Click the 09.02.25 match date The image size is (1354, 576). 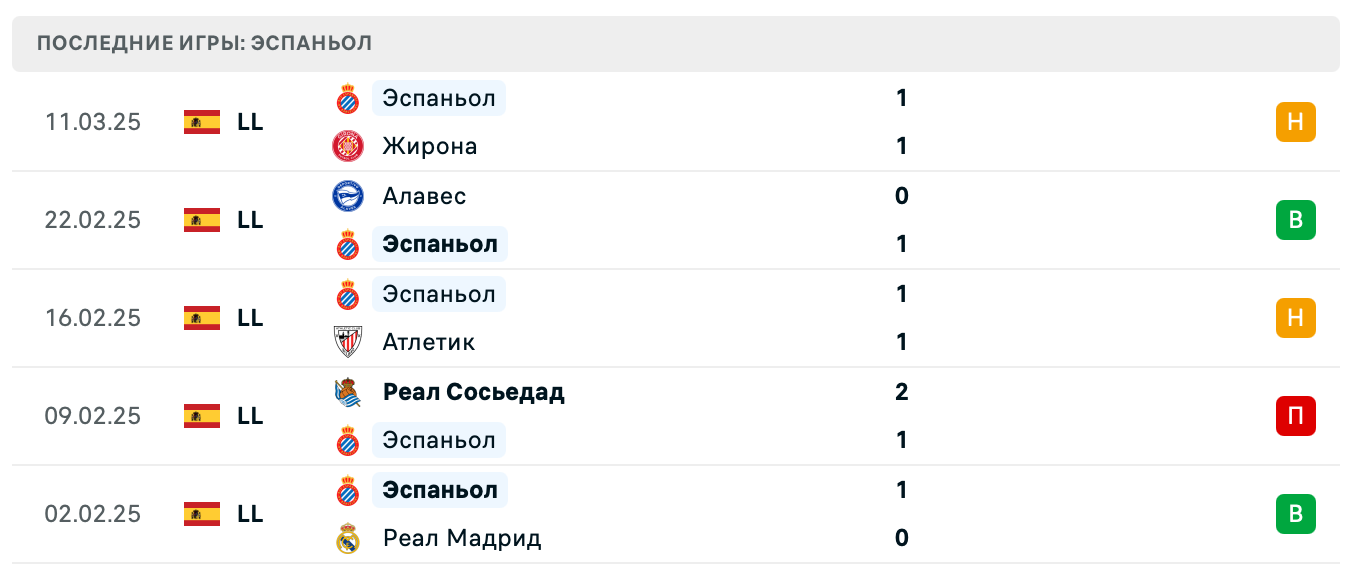93,416
